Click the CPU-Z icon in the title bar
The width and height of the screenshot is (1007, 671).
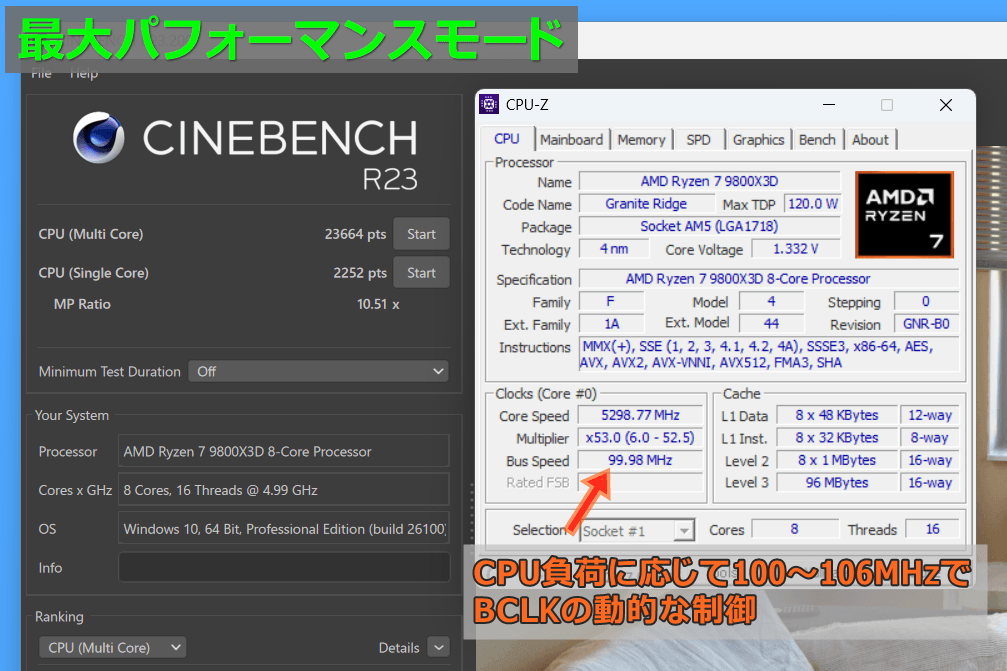pos(489,105)
